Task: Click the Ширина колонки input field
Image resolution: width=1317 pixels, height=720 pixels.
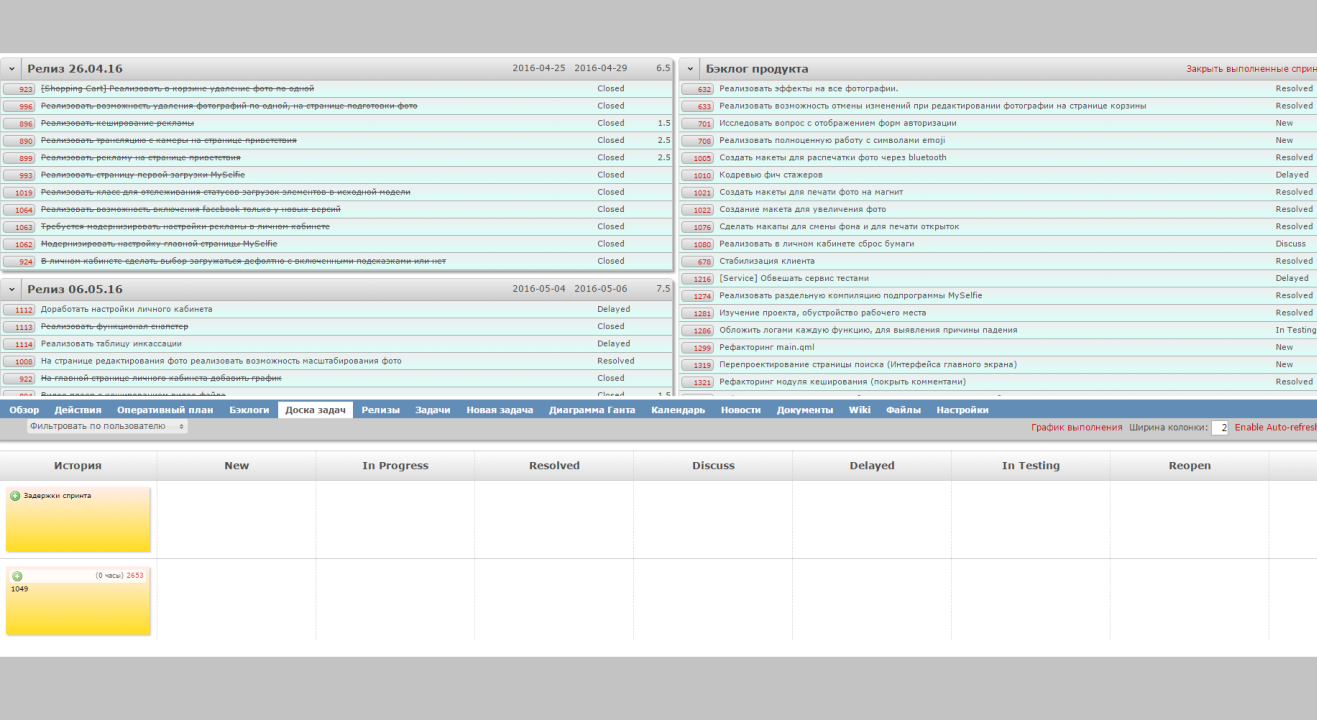Action: pos(1220,427)
